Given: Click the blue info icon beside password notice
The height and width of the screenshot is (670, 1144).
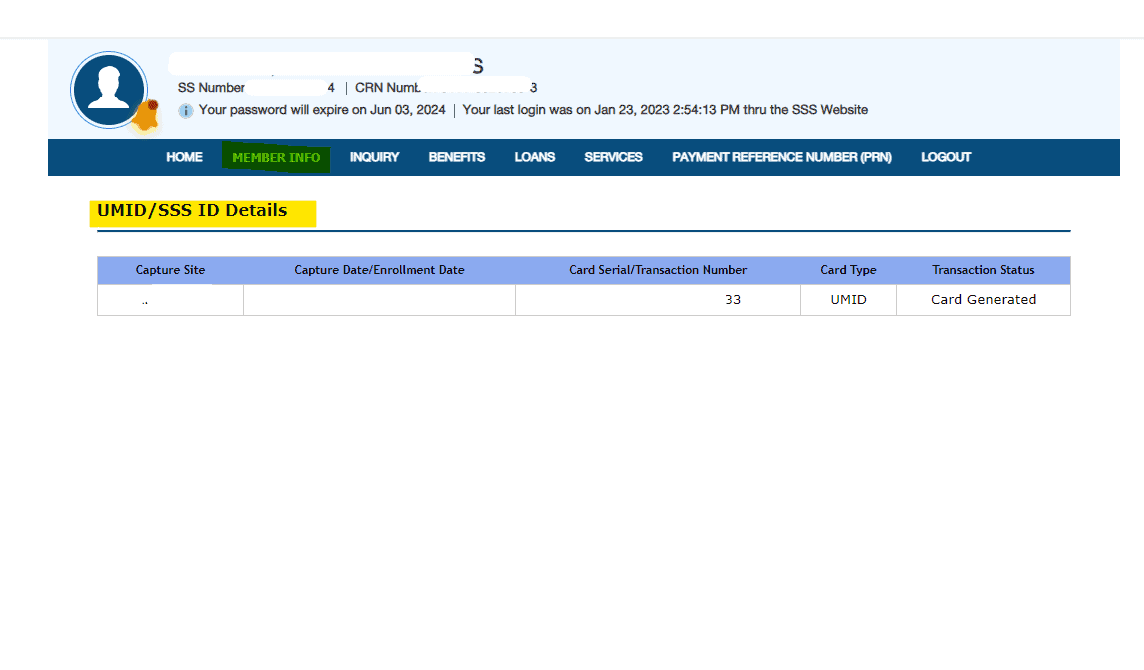Looking at the screenshot, I should click(x=185, y=111).
